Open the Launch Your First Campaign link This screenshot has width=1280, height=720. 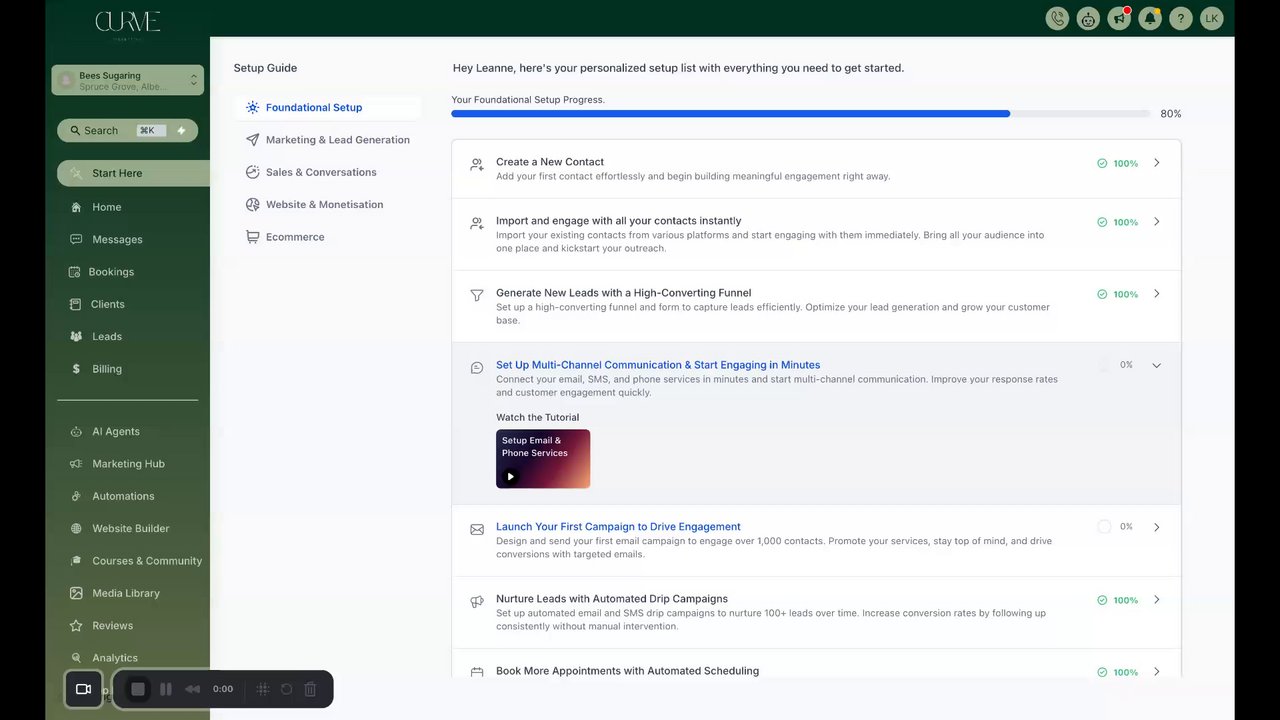point(618,527)
